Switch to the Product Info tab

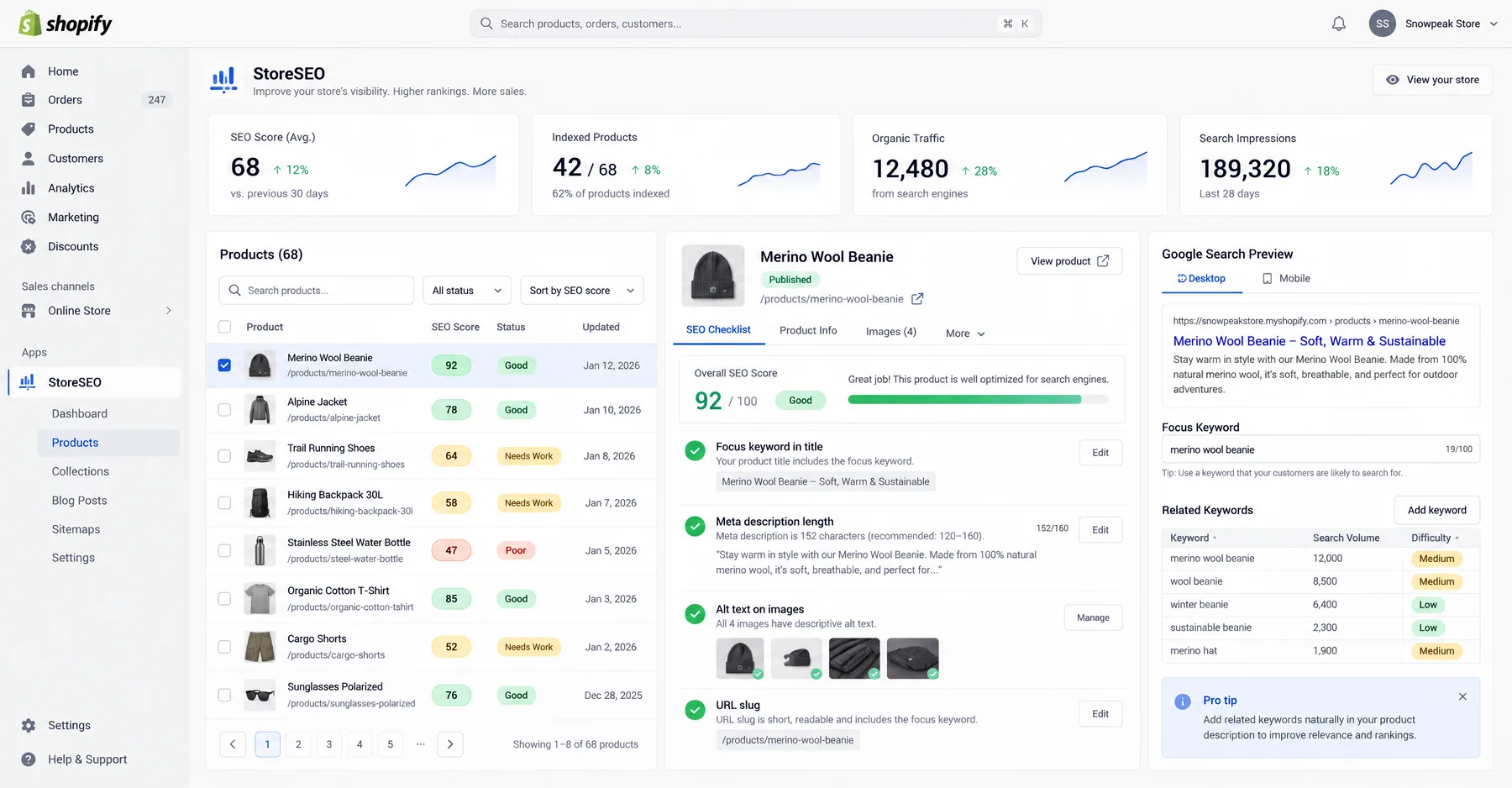pos(808,330)
